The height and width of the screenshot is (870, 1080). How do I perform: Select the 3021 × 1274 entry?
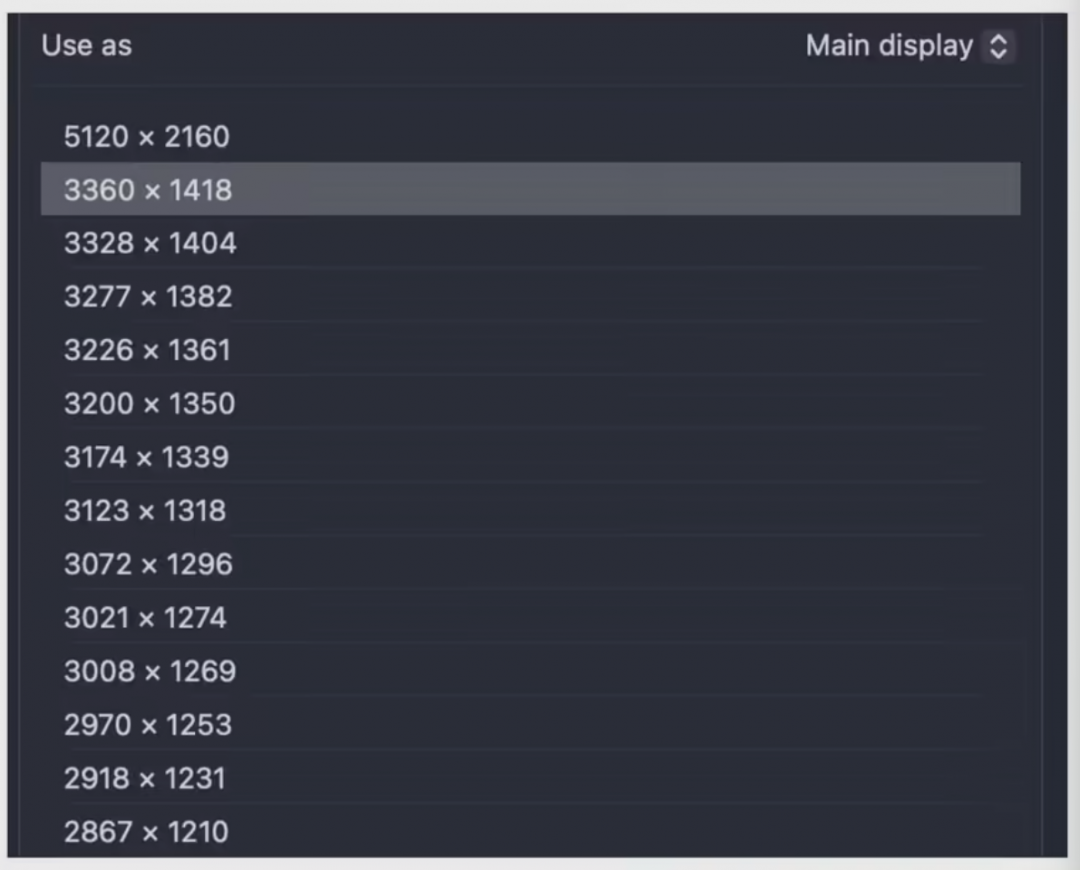tap(145, 618)
